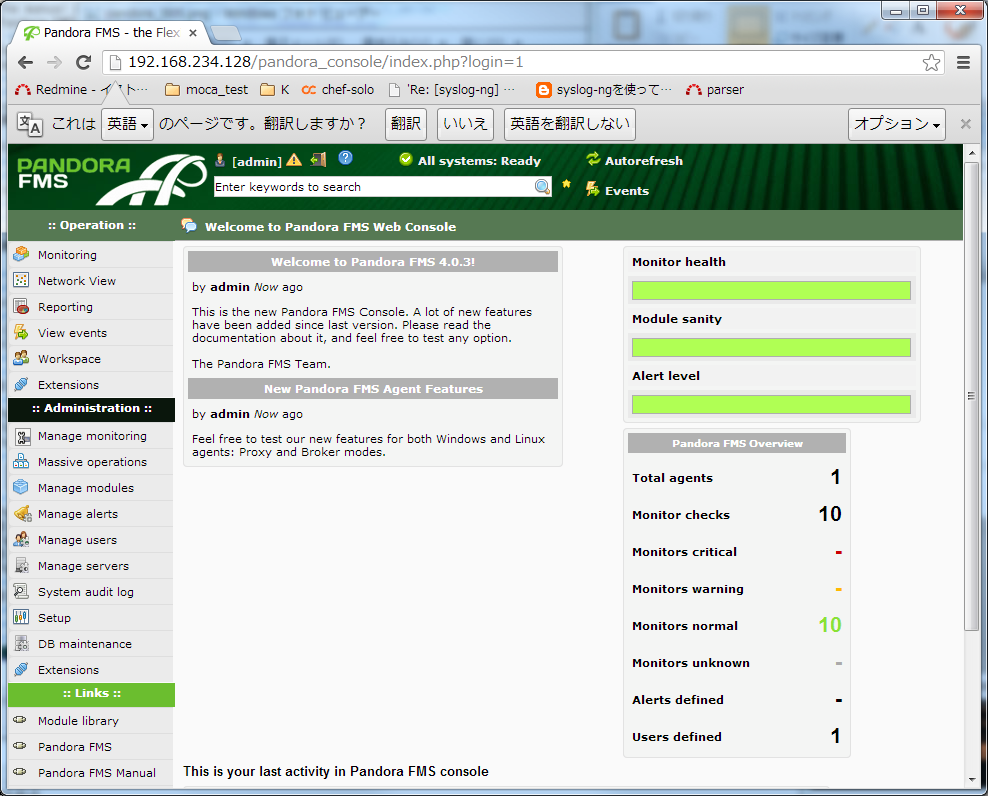Click the Network View sidebar icon
This screenshot has width=988, height=796.
click(x=21, y=281)
